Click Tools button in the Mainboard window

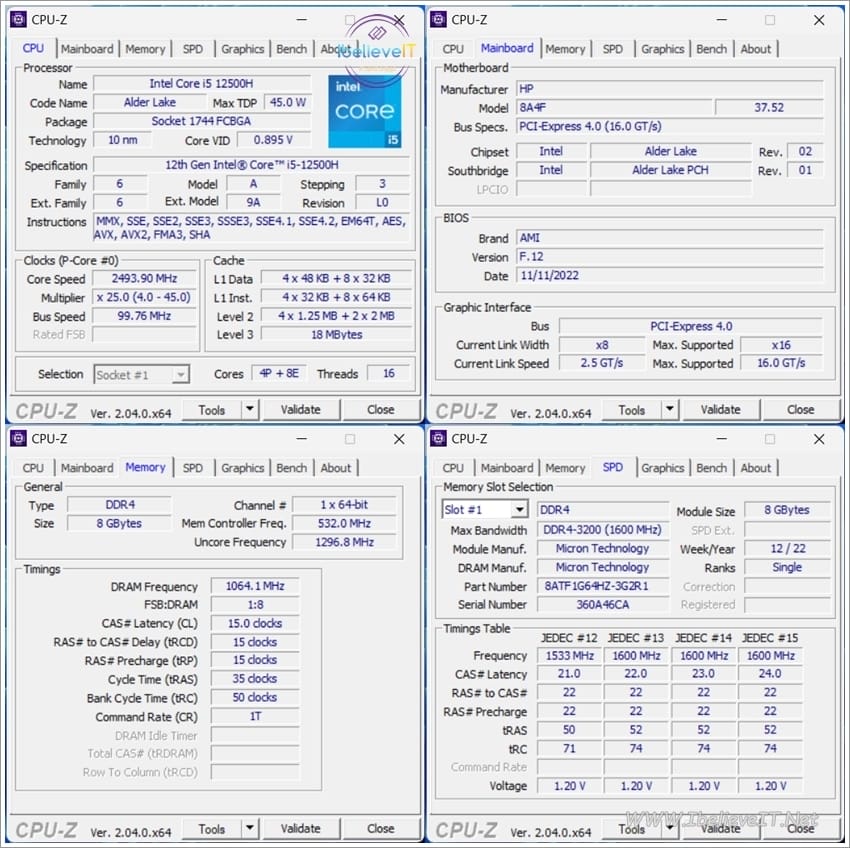632,410
